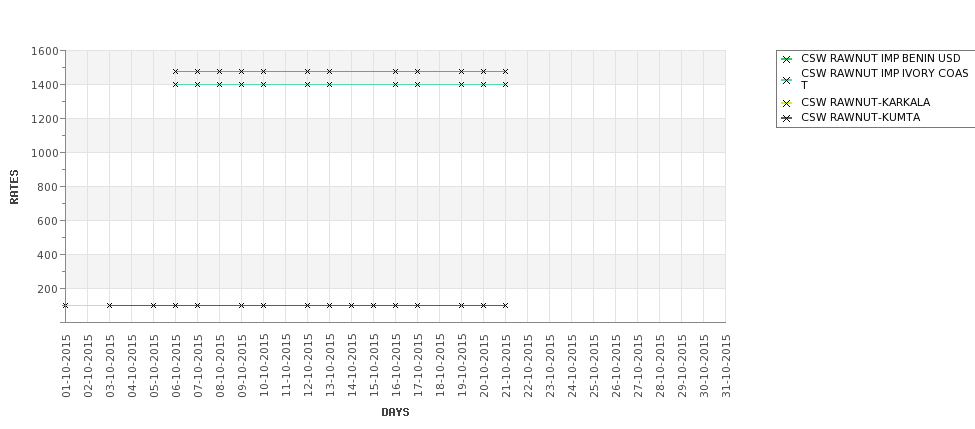975x429 pixels.
Task: Click the 13-10-2015 date label
Action: (330, 366)
